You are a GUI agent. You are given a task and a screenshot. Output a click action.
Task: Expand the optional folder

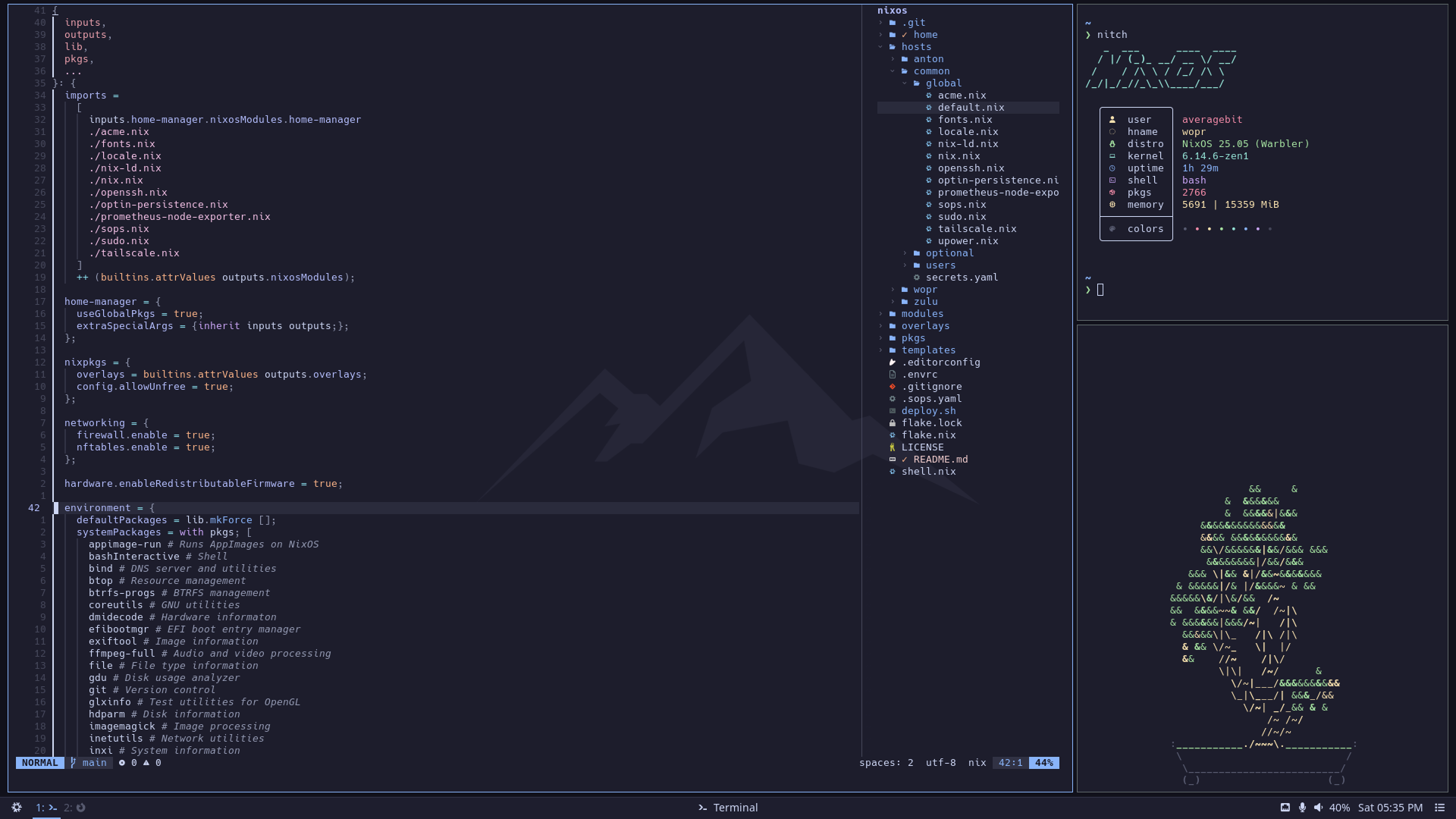[949, 253]
